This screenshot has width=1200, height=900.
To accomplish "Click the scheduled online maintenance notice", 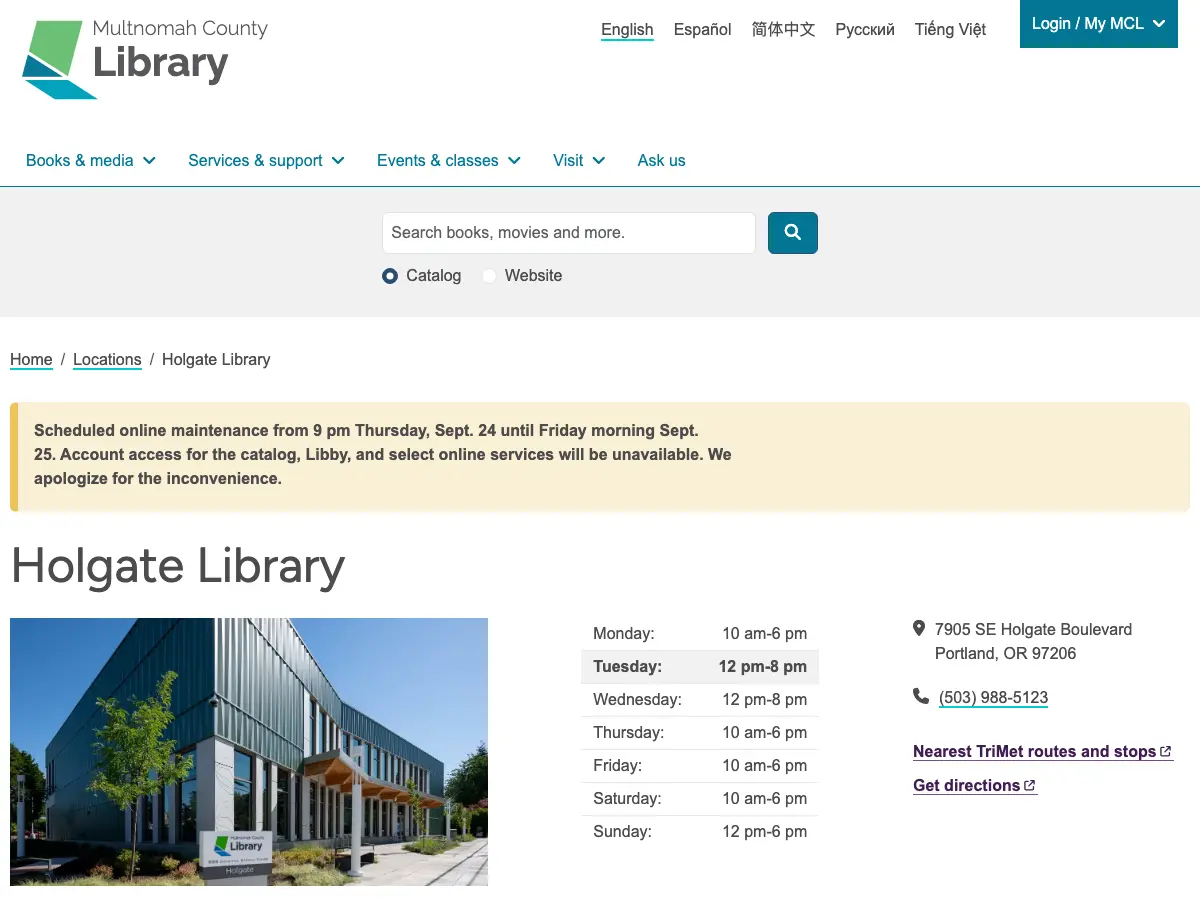I will (600, 456).
